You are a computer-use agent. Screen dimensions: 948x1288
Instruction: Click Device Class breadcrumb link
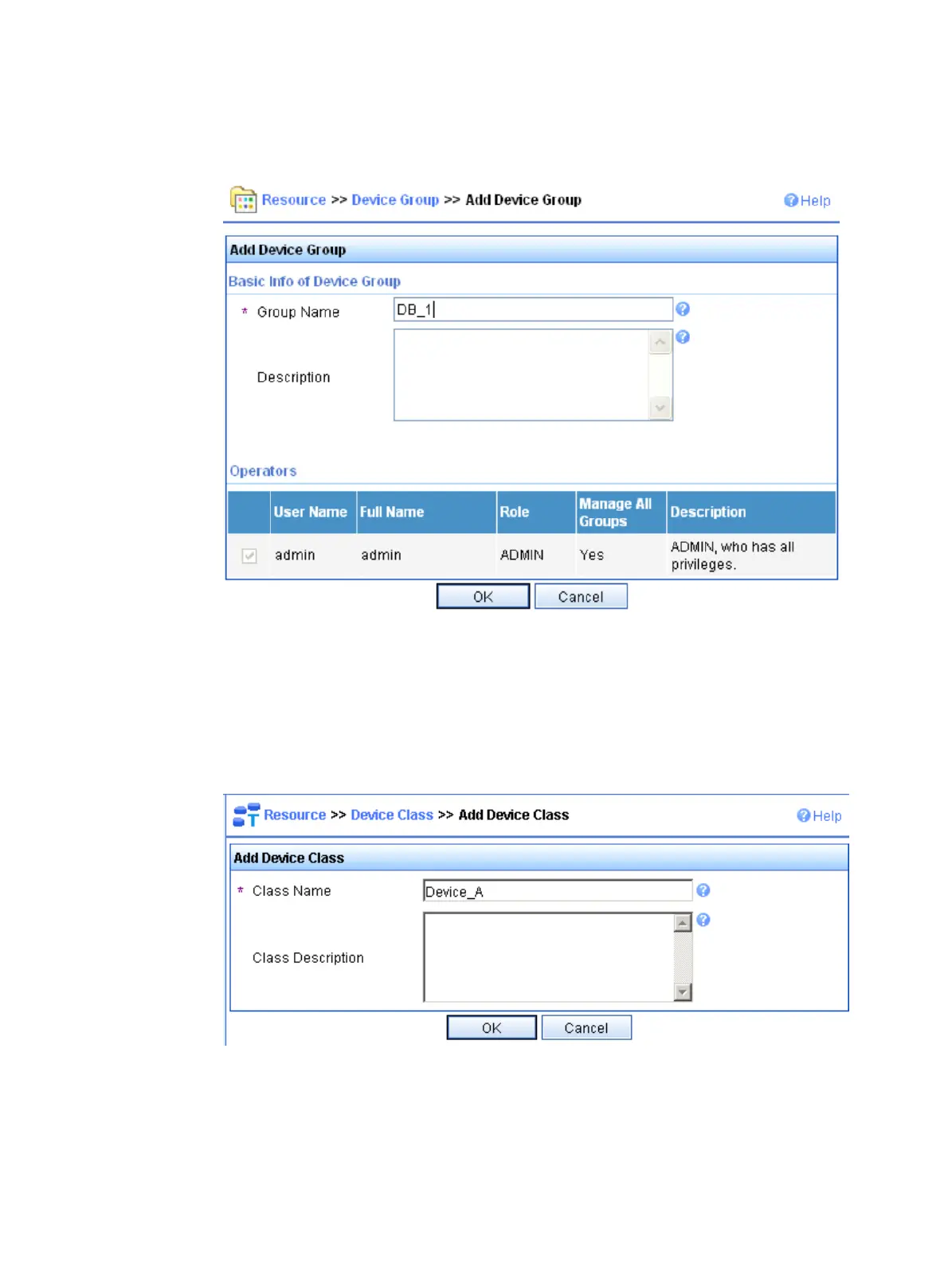[392, 815]
